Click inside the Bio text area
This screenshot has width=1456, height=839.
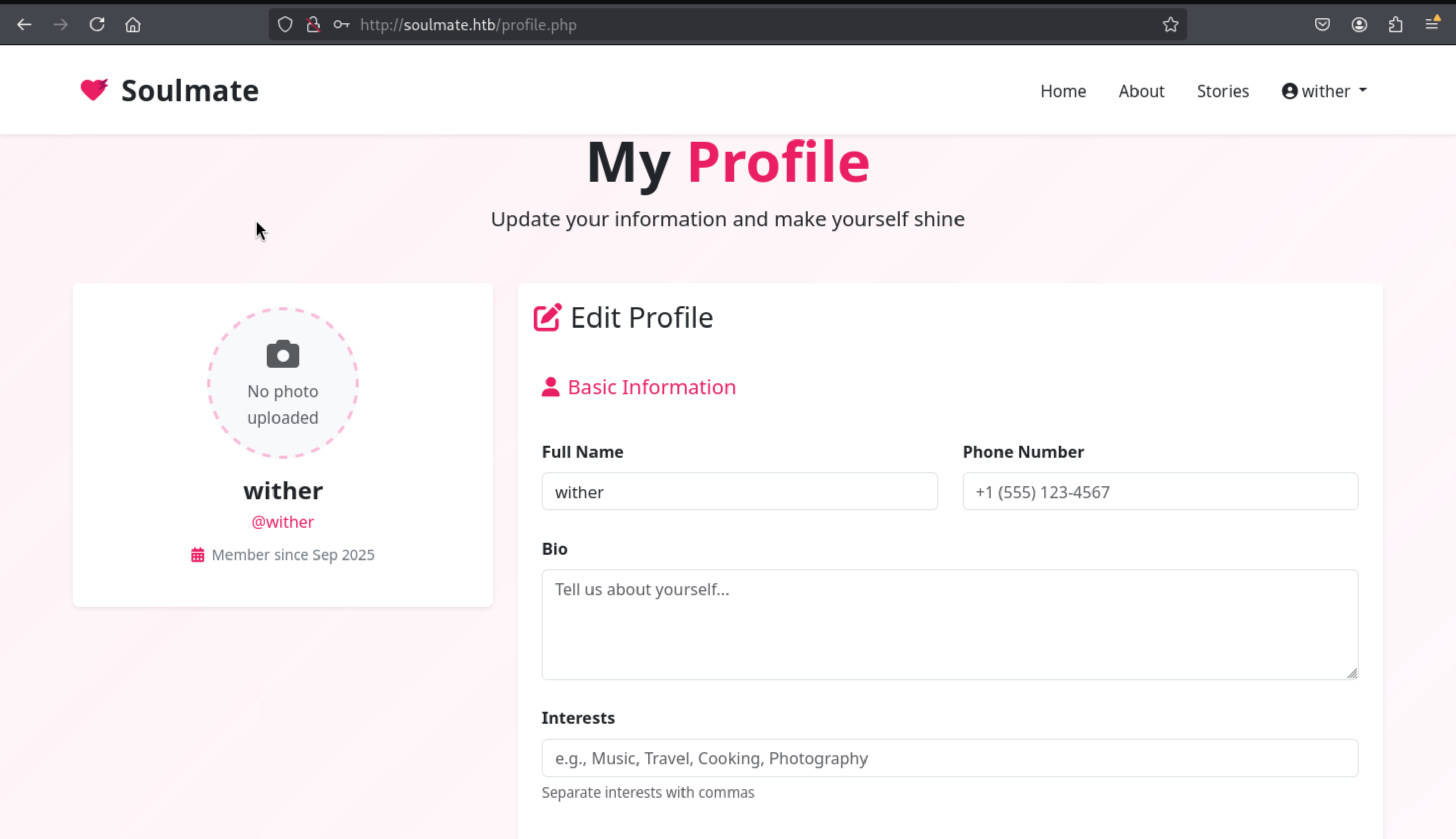coord(949,624)
